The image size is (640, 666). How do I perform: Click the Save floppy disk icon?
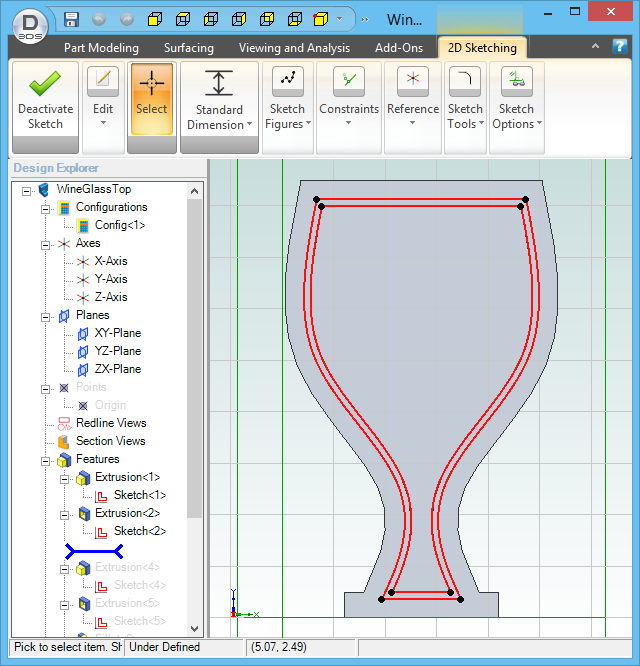coord(71,20)
